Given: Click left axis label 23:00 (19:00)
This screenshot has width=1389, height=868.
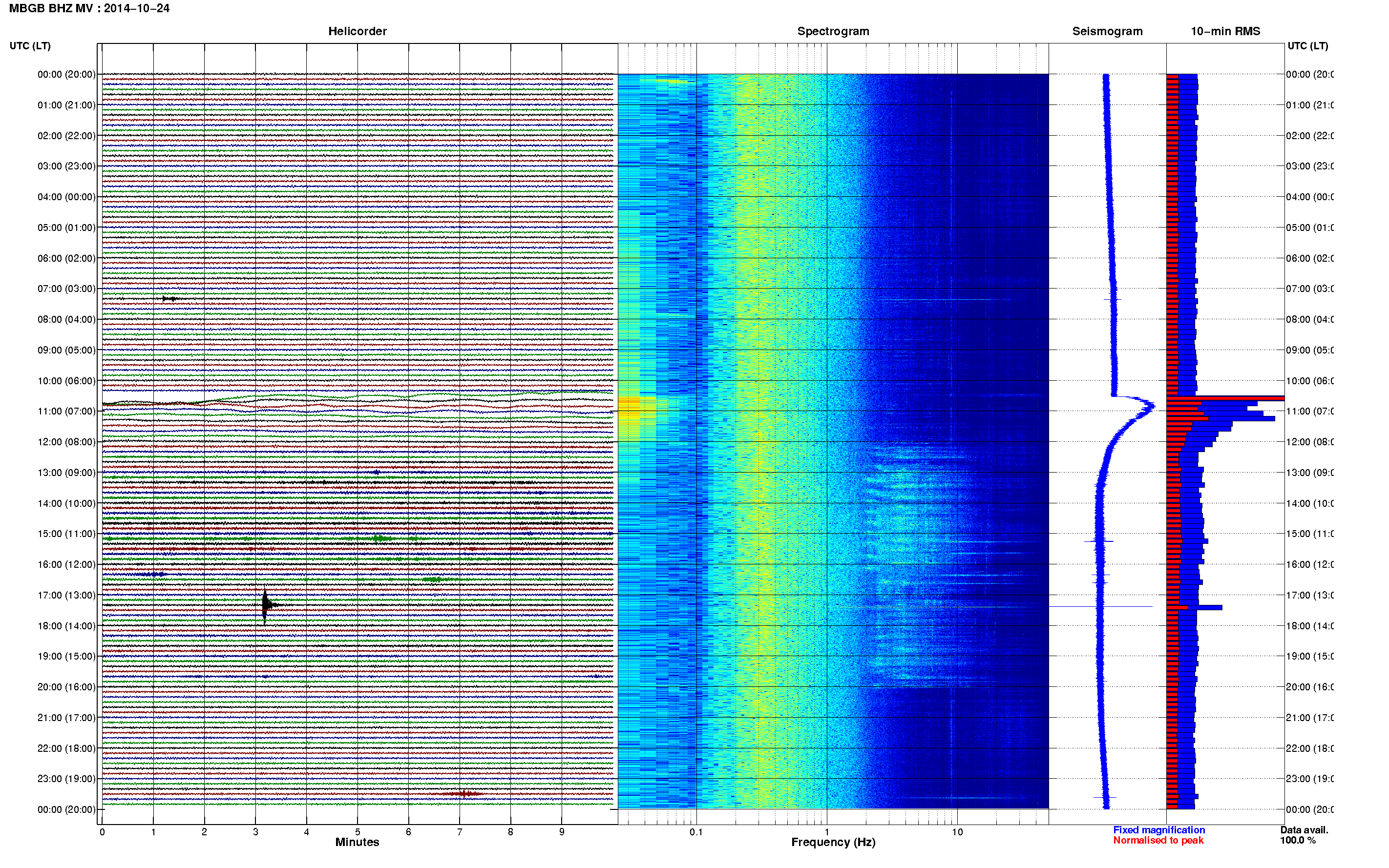Looking at the screenshot, I should tap(66, 779).
